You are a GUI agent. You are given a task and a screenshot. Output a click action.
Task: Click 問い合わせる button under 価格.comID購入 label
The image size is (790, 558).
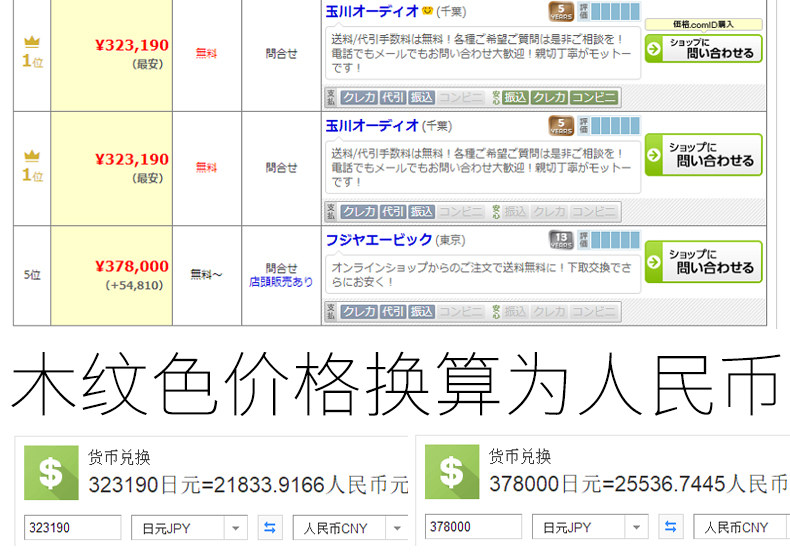point(703,49)
